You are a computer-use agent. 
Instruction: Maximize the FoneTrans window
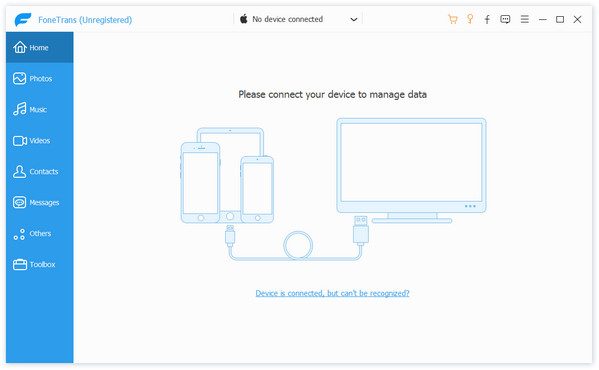(x=560, y=19)
